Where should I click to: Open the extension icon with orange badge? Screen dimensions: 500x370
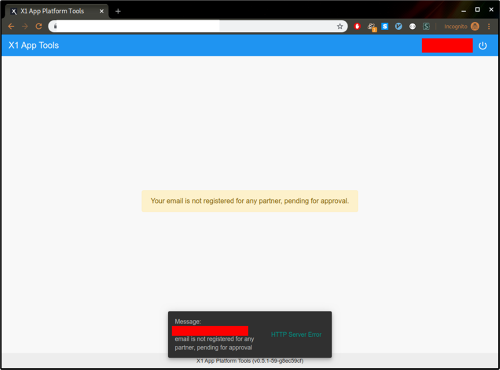coord(372,27)
